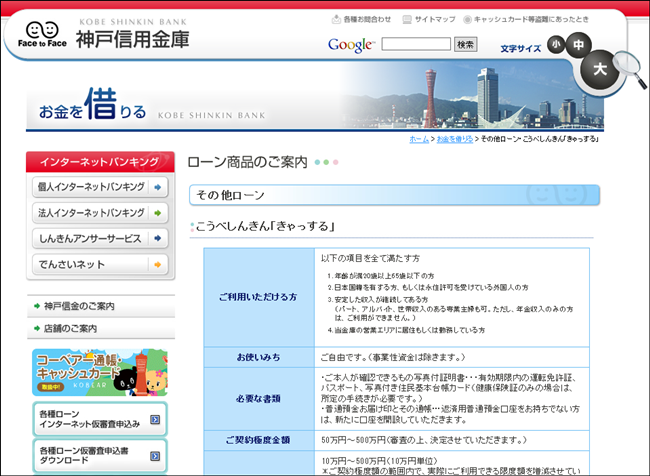Set text size to small (小)
Viewport: 650px width, 476px height.
556,44
